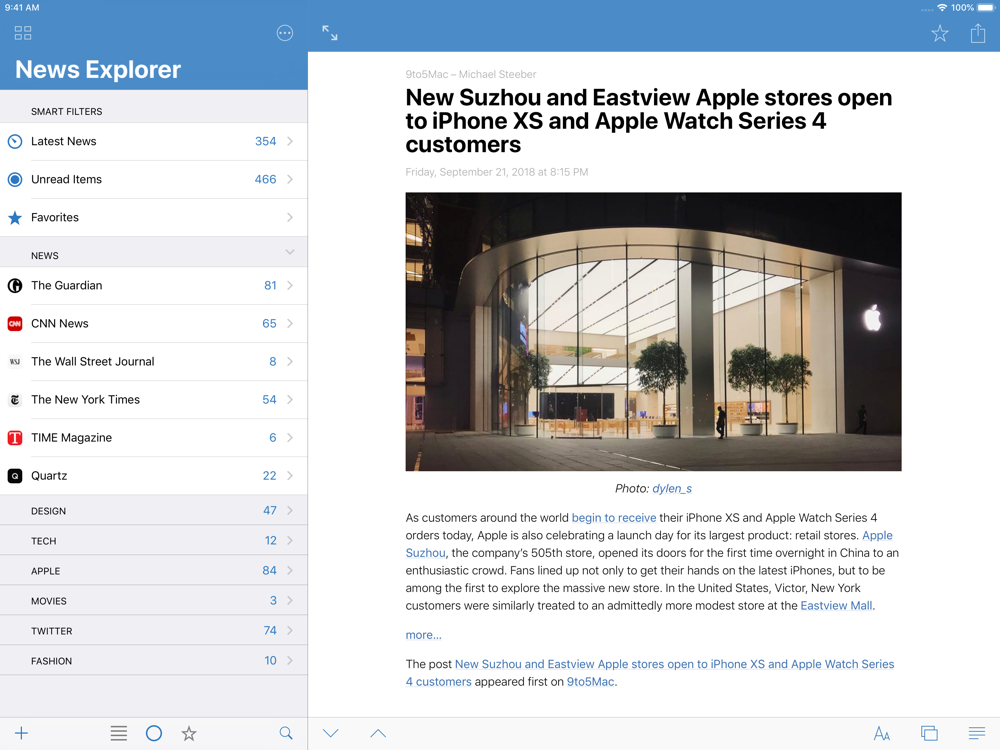Open The New York Times feed
This screenshot has width=1000, height=750.
pos(154,400)
